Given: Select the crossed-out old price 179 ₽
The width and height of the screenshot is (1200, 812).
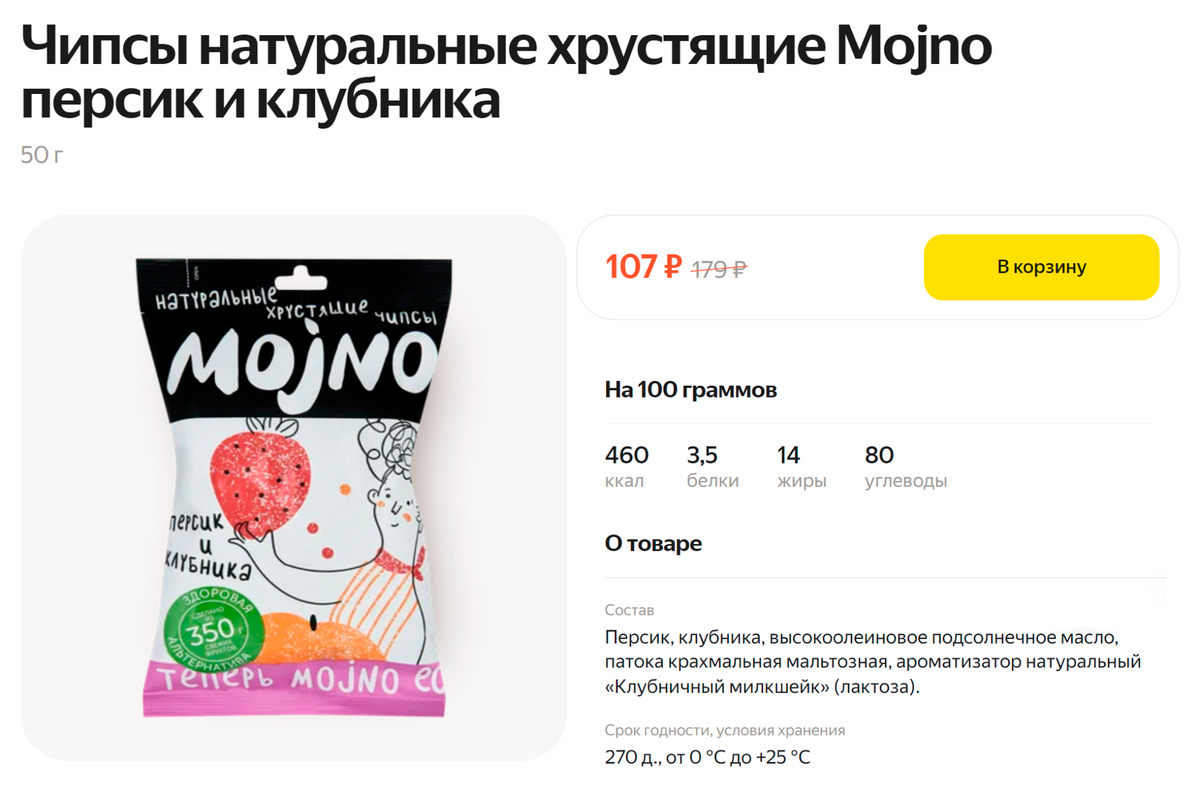Looking at the screenshot, I should 720,269.
